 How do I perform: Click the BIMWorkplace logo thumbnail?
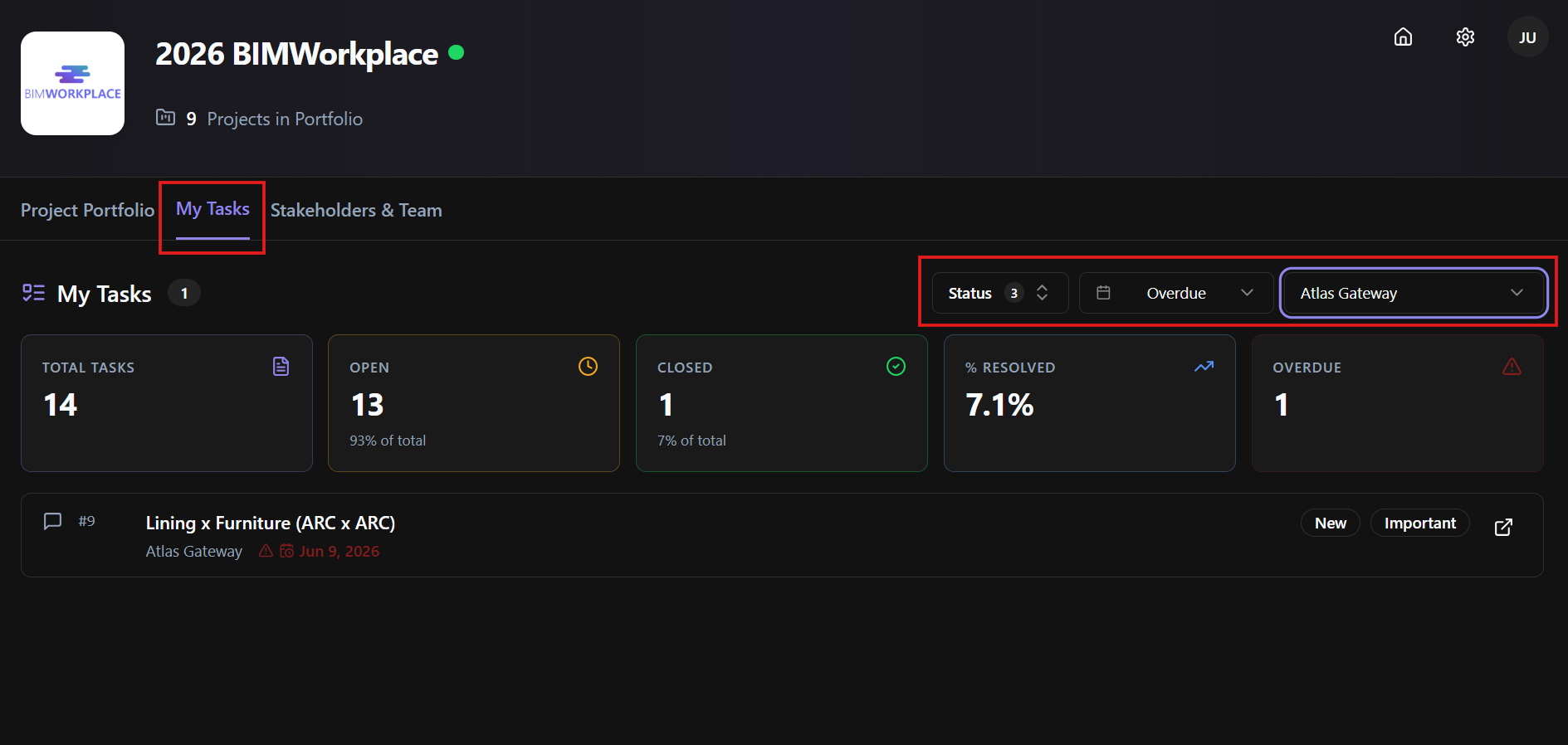pos(72,83)
